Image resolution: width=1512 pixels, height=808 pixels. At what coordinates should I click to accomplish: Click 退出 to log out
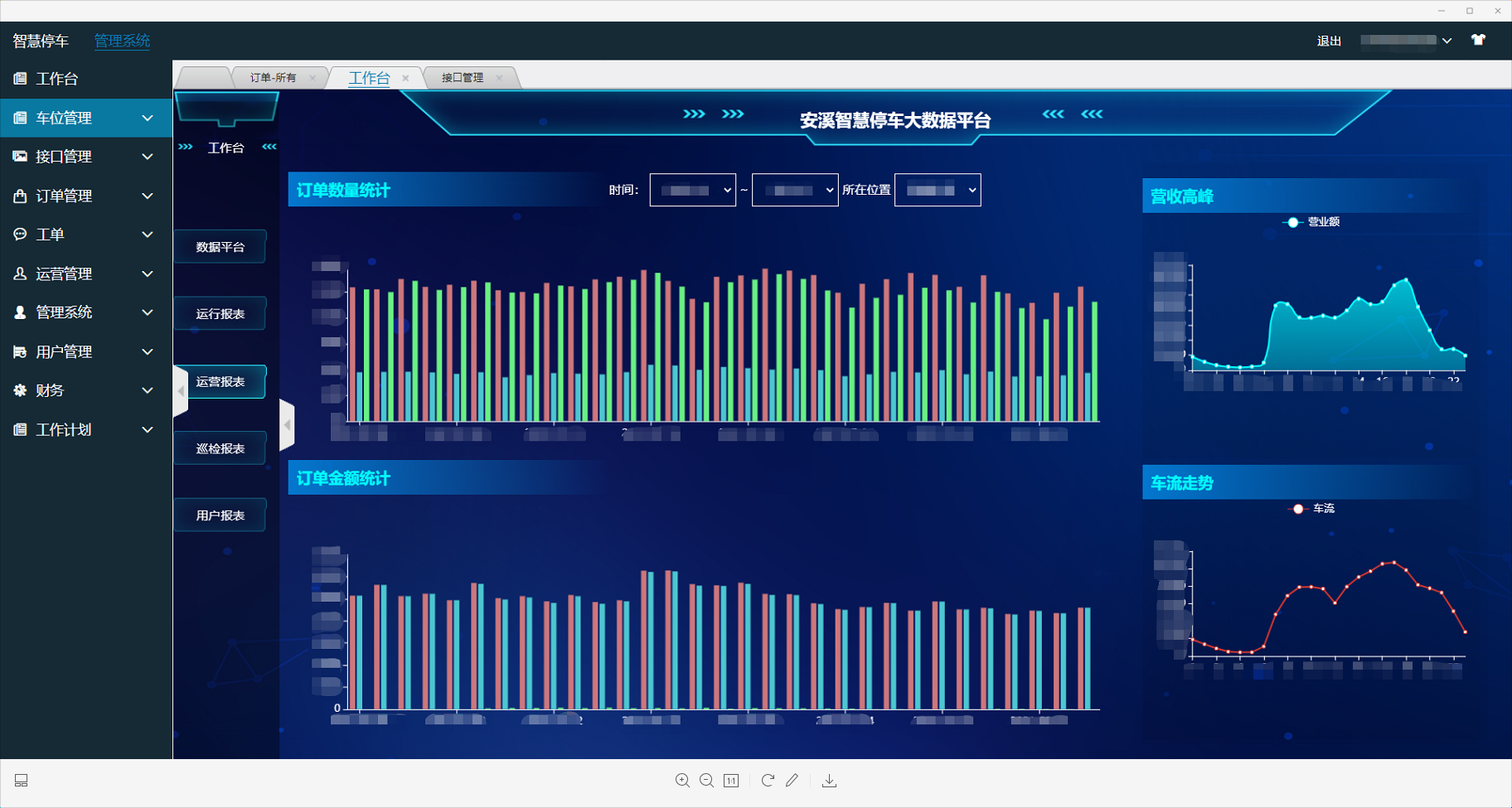(1328, 41)
